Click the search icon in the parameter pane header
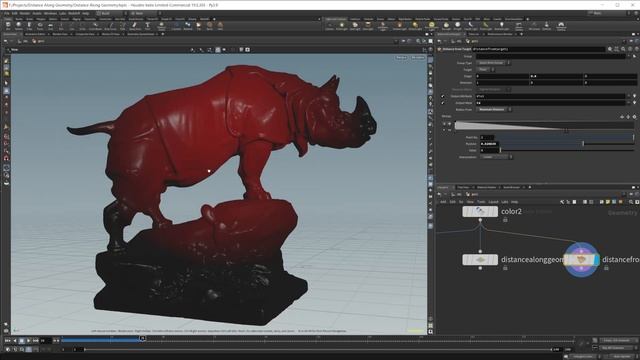 pos(623,49)
